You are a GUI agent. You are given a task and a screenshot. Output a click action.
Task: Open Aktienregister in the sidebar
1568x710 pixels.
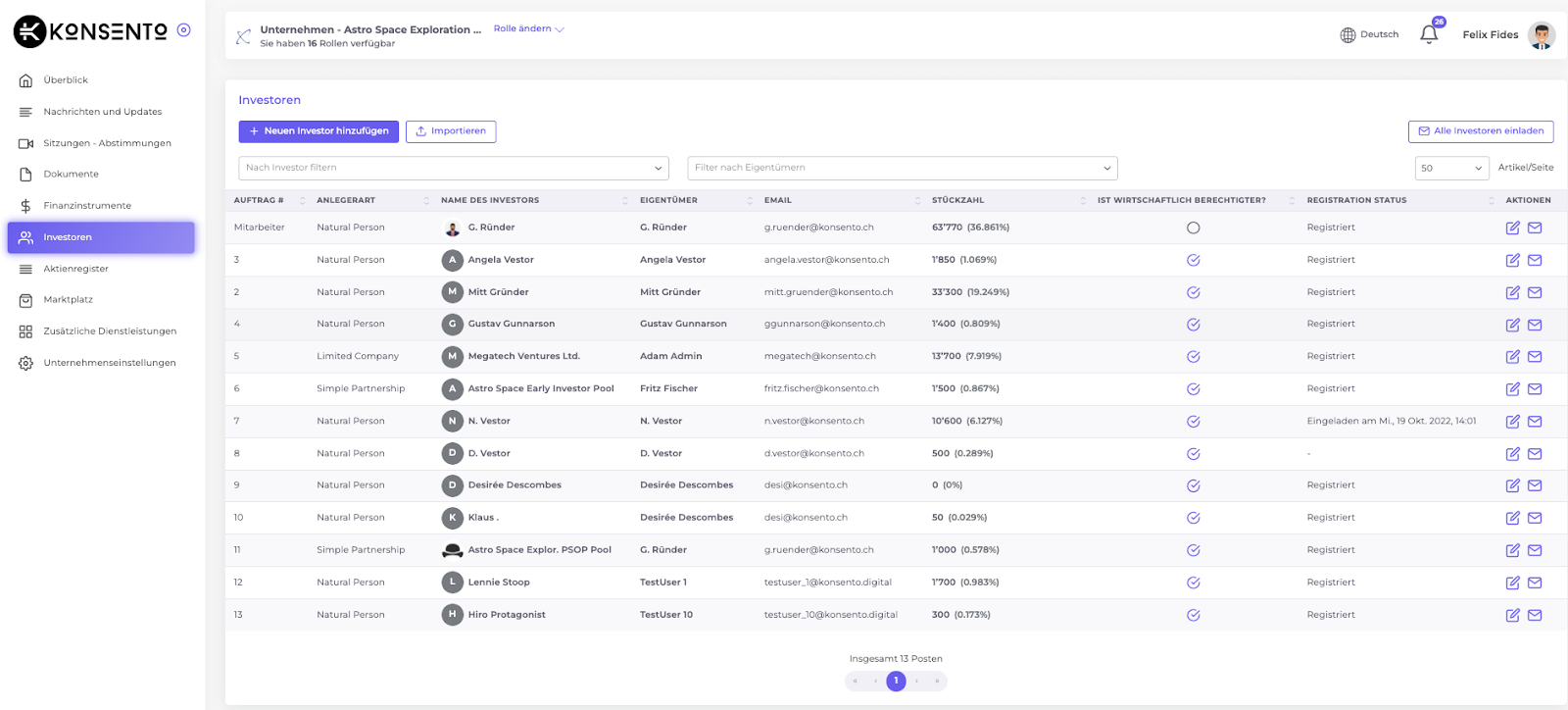[75, 269]
